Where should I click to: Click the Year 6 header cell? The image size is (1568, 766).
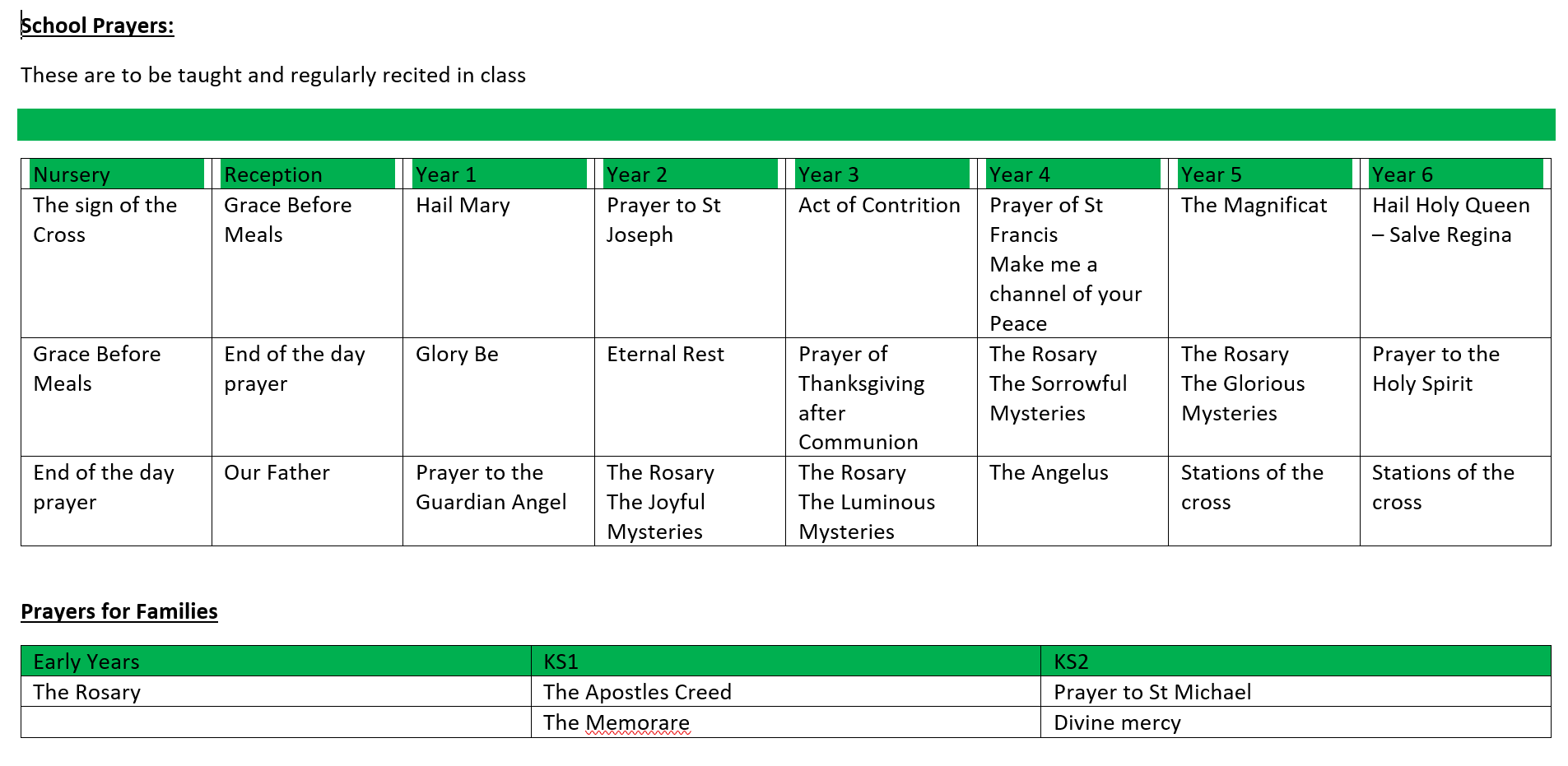point(1455,174)
